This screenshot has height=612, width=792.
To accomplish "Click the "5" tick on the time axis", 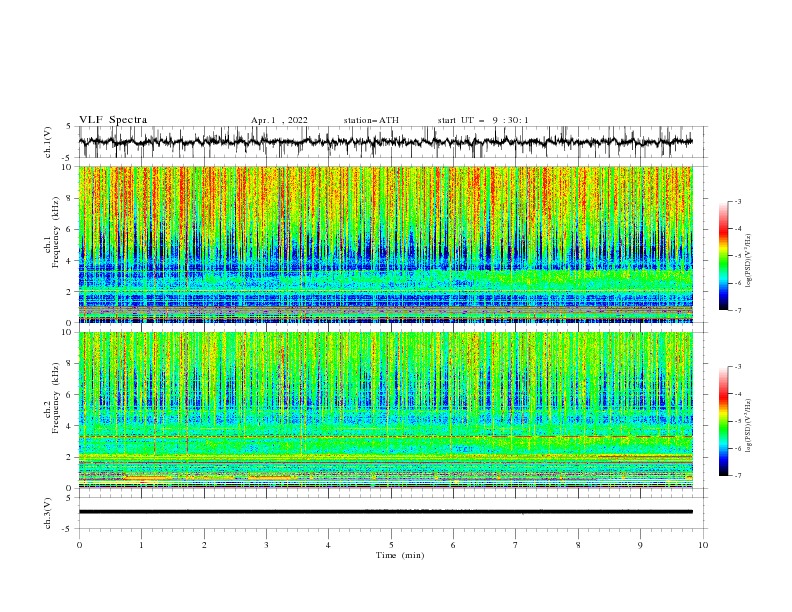I will [391, 545].
